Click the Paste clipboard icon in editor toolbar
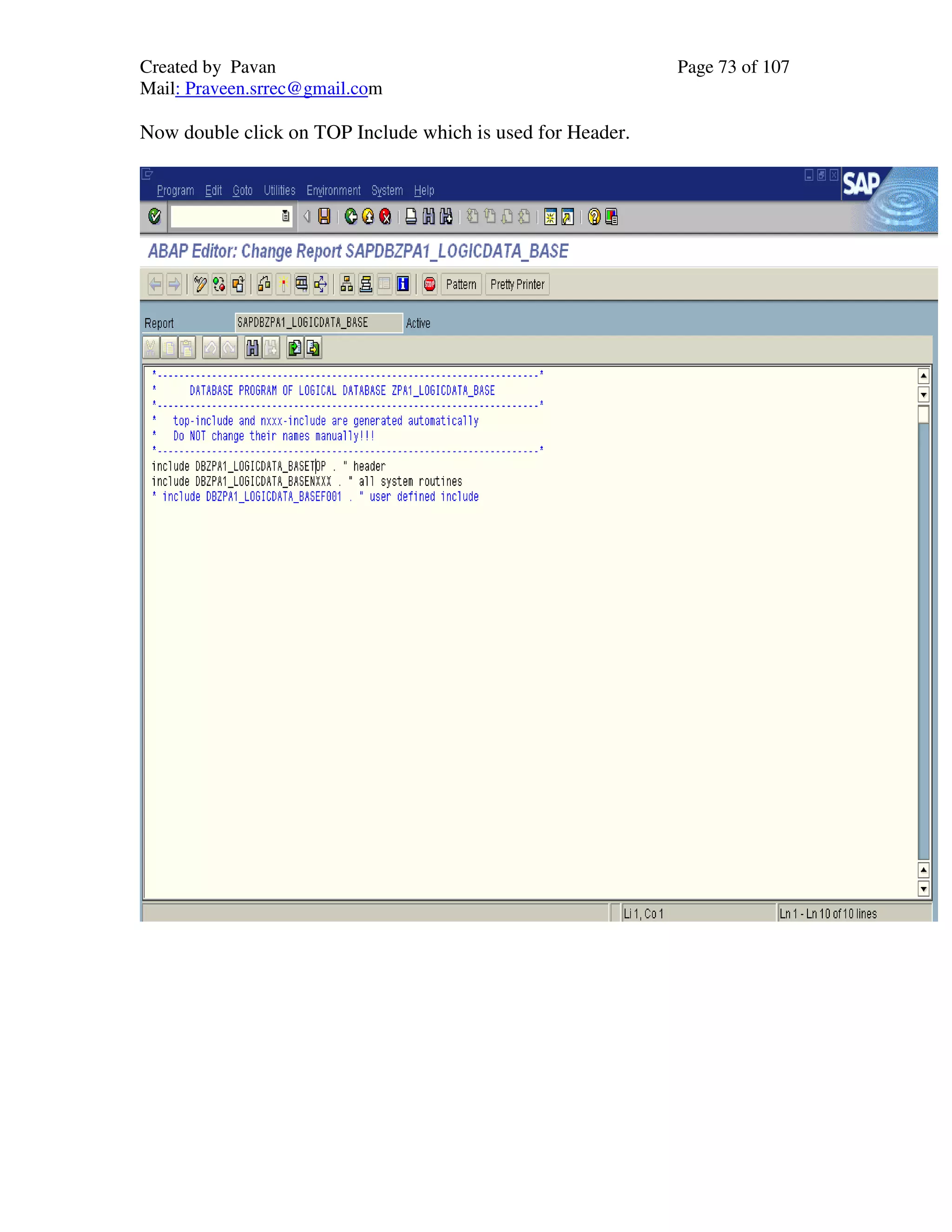 click(187, 348)
